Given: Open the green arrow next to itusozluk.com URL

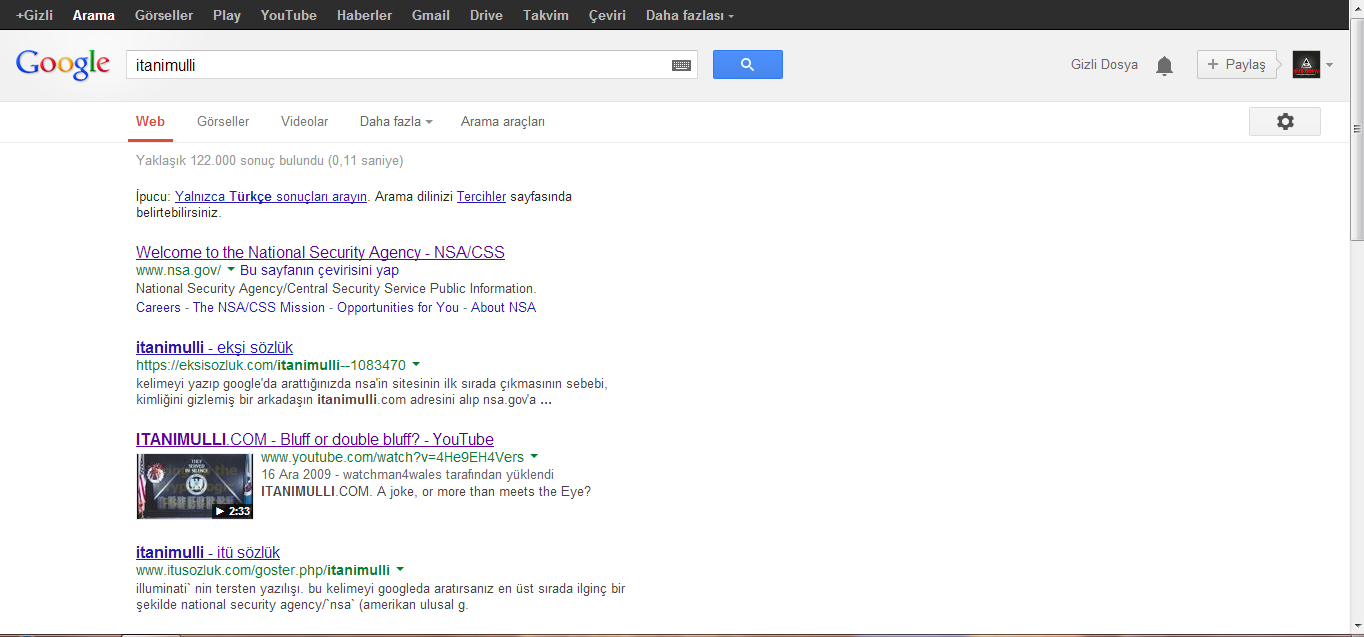Looking at the screenshot, I should click(x=400, y=570).
